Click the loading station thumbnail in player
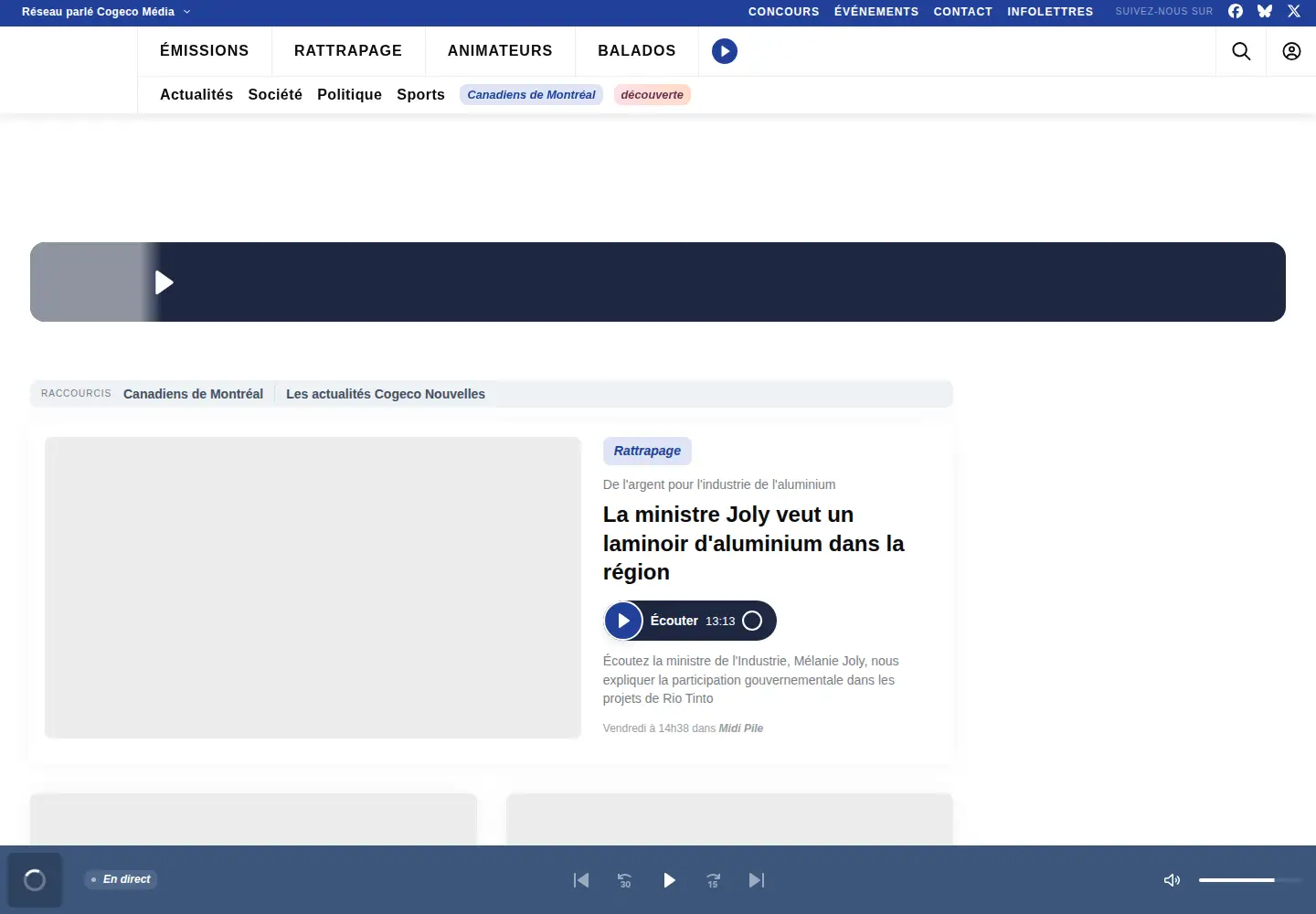 (35, 880)
